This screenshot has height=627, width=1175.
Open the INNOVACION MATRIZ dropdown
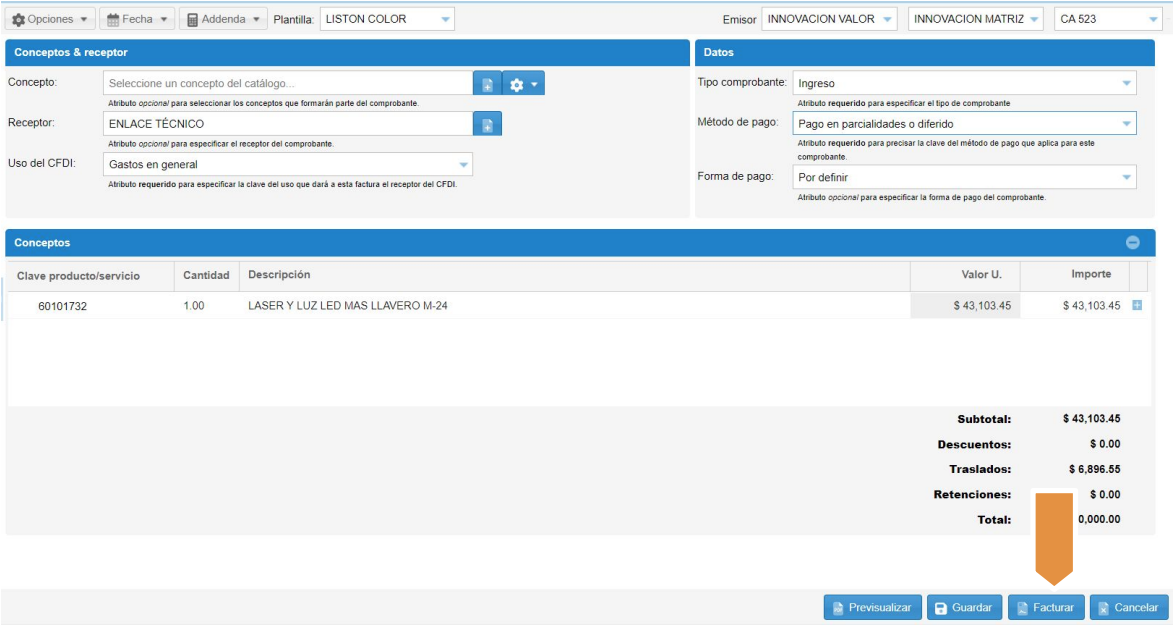975,19
